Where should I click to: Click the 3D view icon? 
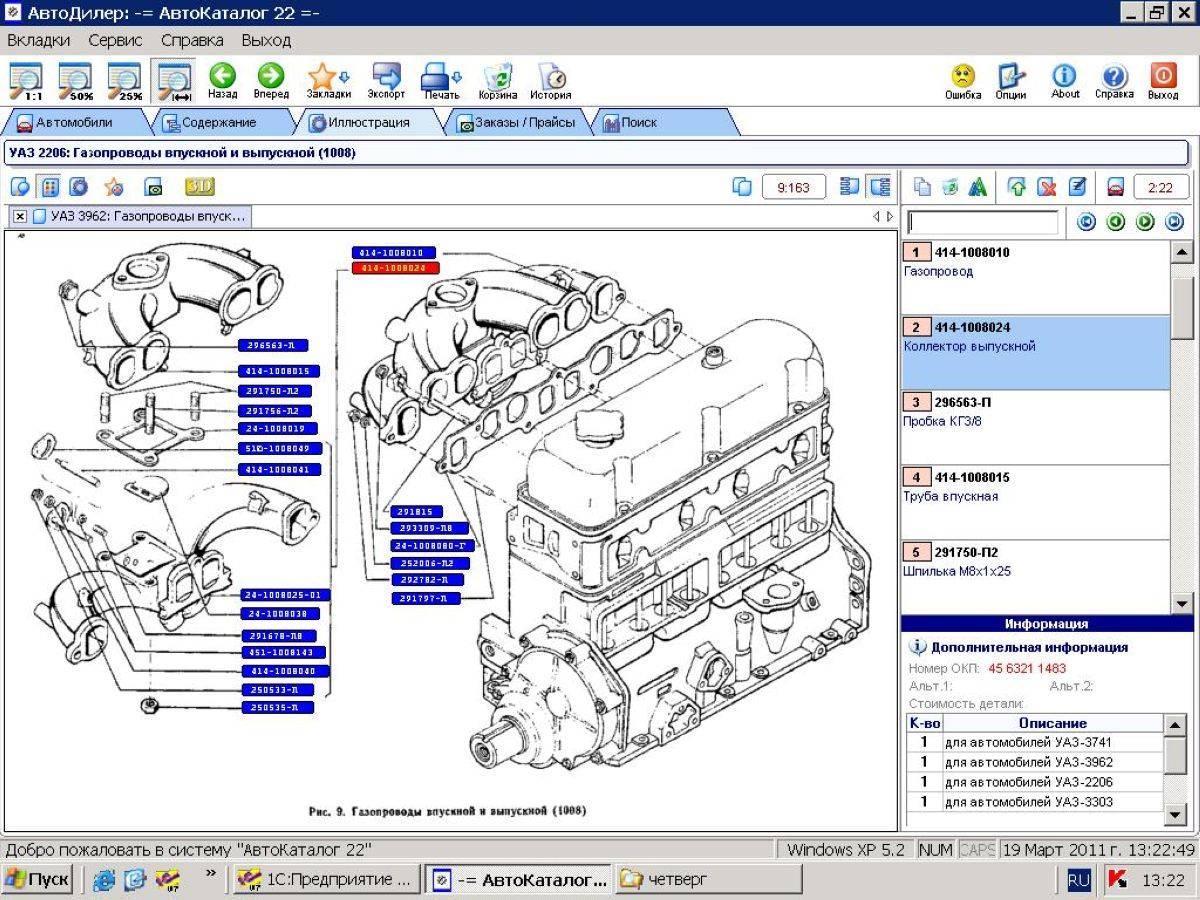click(200, 187)
